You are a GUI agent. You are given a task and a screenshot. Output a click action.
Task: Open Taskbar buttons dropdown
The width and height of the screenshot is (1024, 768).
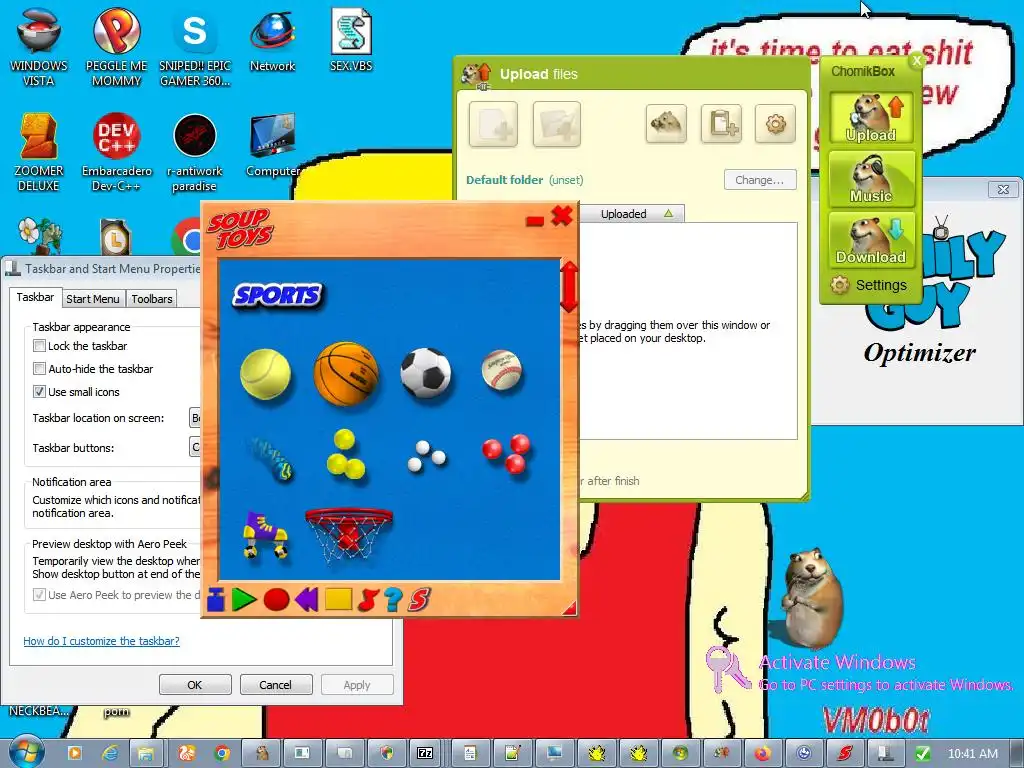coord(195,447)
